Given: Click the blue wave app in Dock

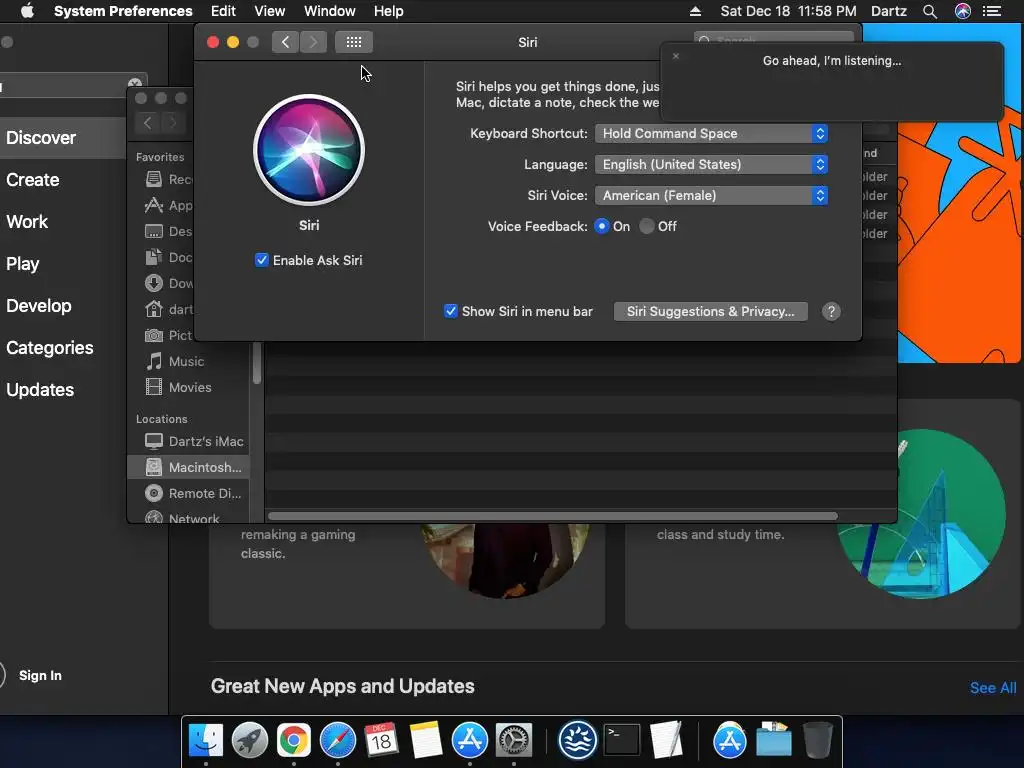Looking at the screenshot, I should tap(577, 740).
